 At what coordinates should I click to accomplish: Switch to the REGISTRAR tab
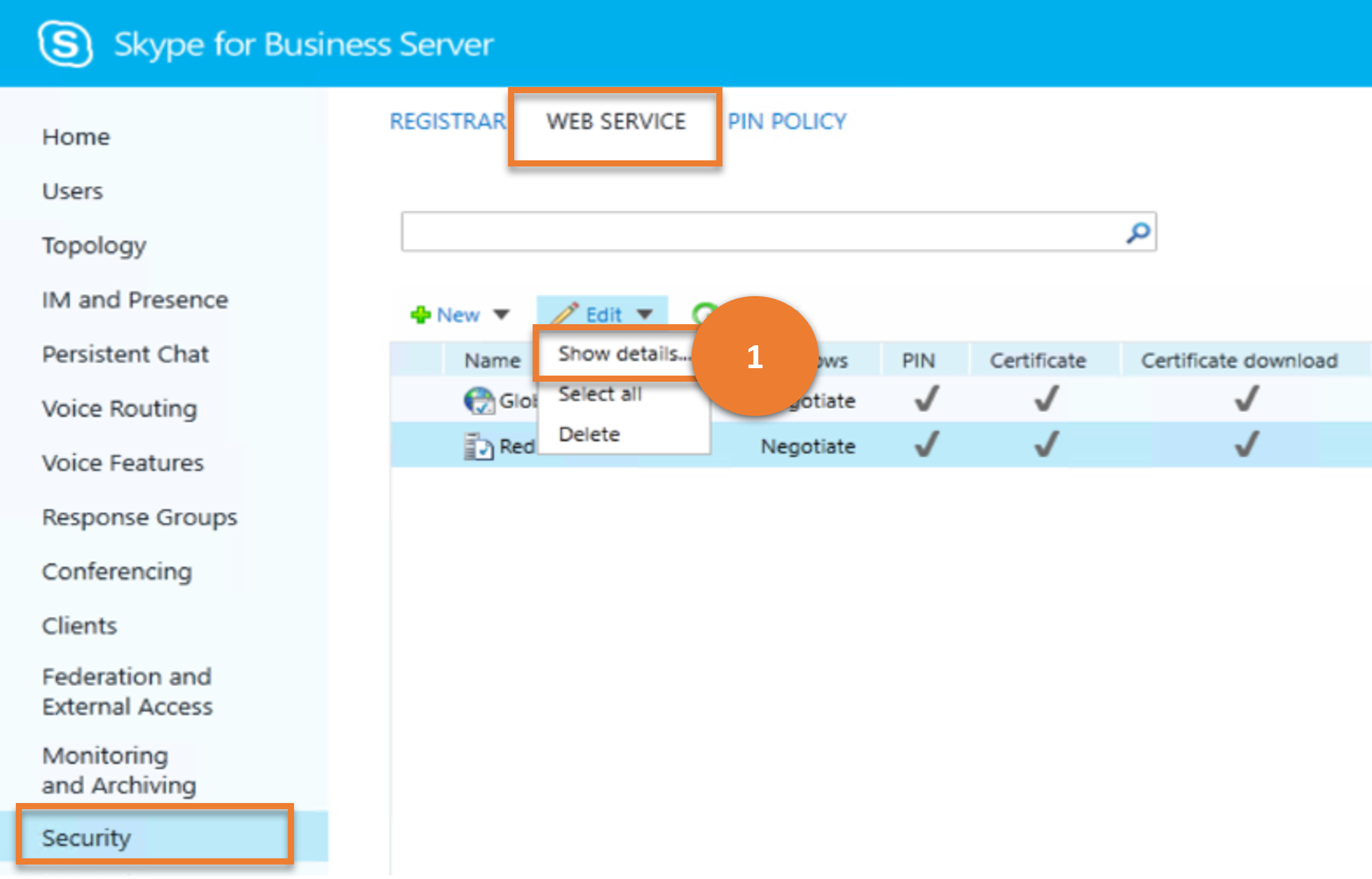click(x=448, y=122)
